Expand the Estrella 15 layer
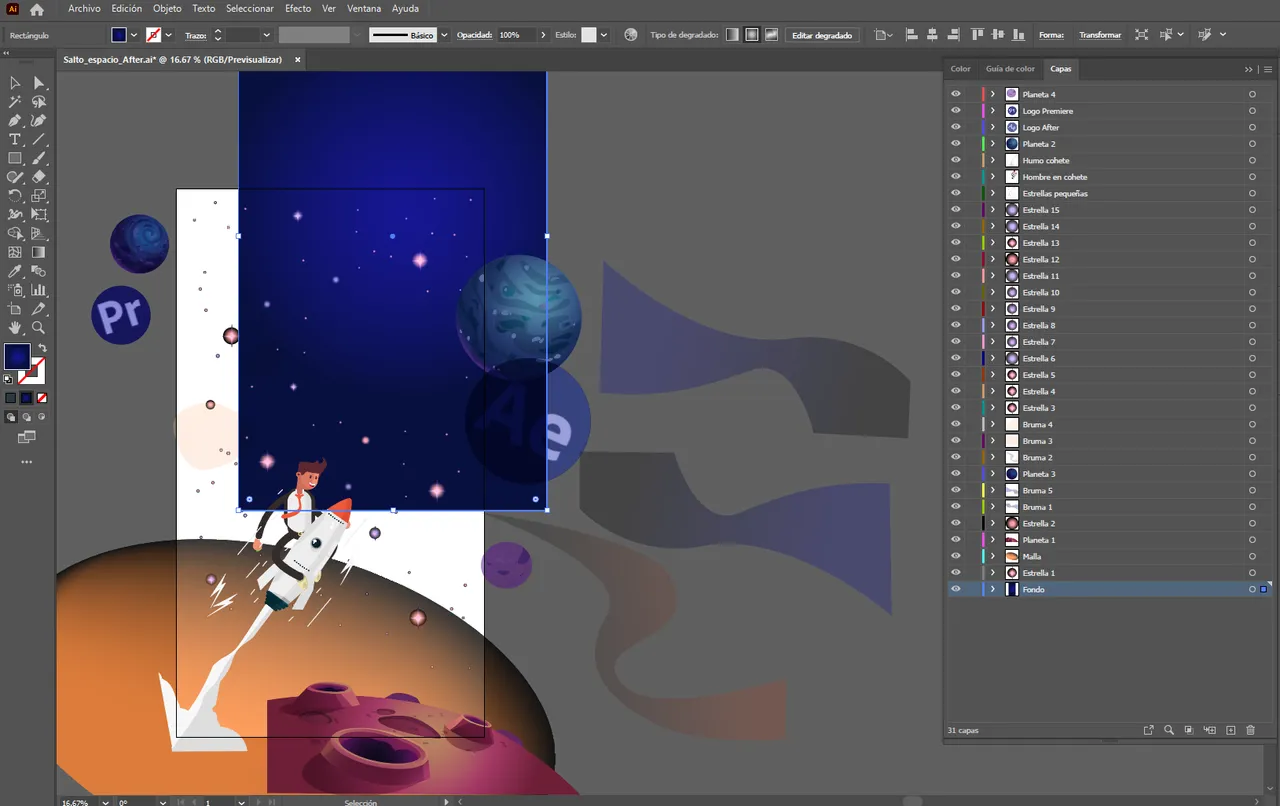This screenshot has width=1280, height=806. (x=993, y=210)
